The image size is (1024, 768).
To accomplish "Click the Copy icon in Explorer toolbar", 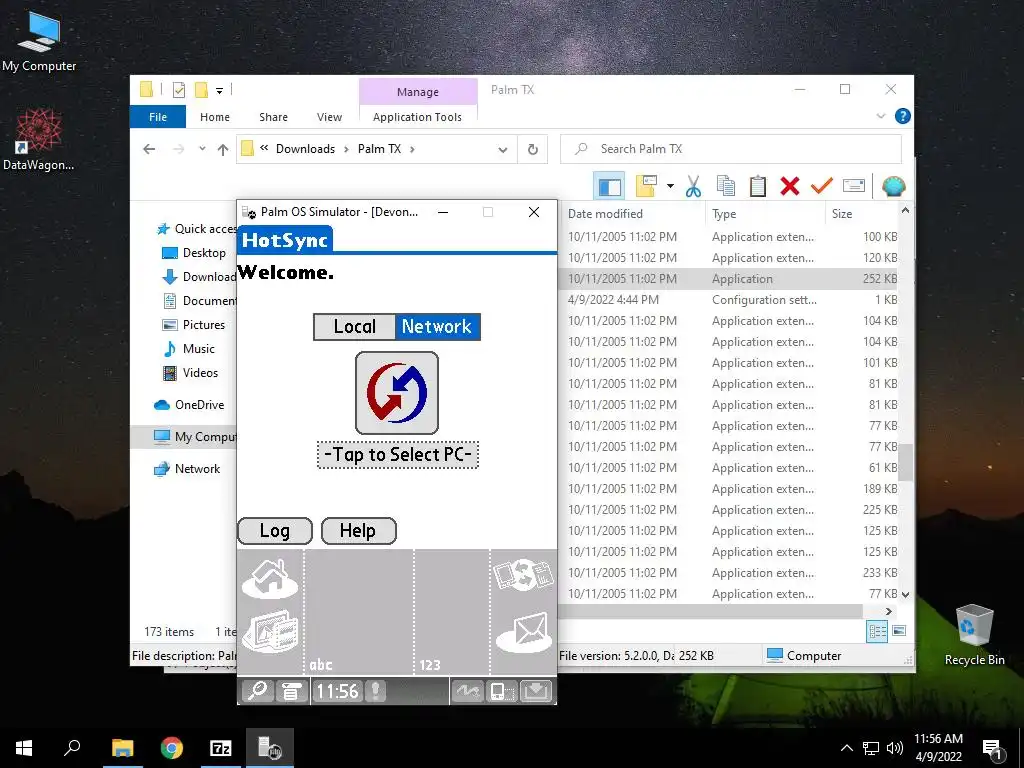I will pyautogui.click(x=726, y=186).
